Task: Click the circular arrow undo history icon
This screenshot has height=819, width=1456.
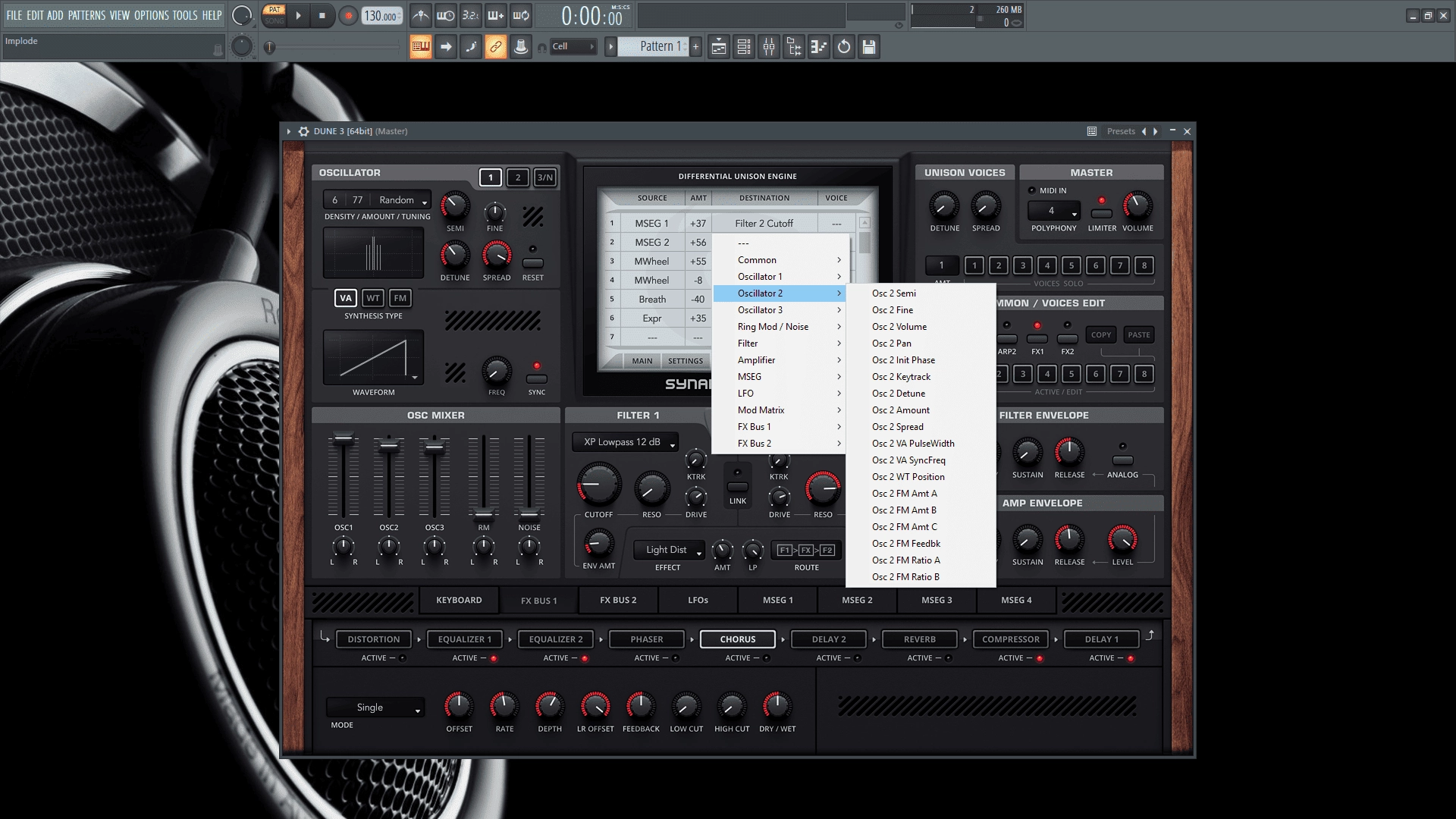Action: (x=844, y=47)
